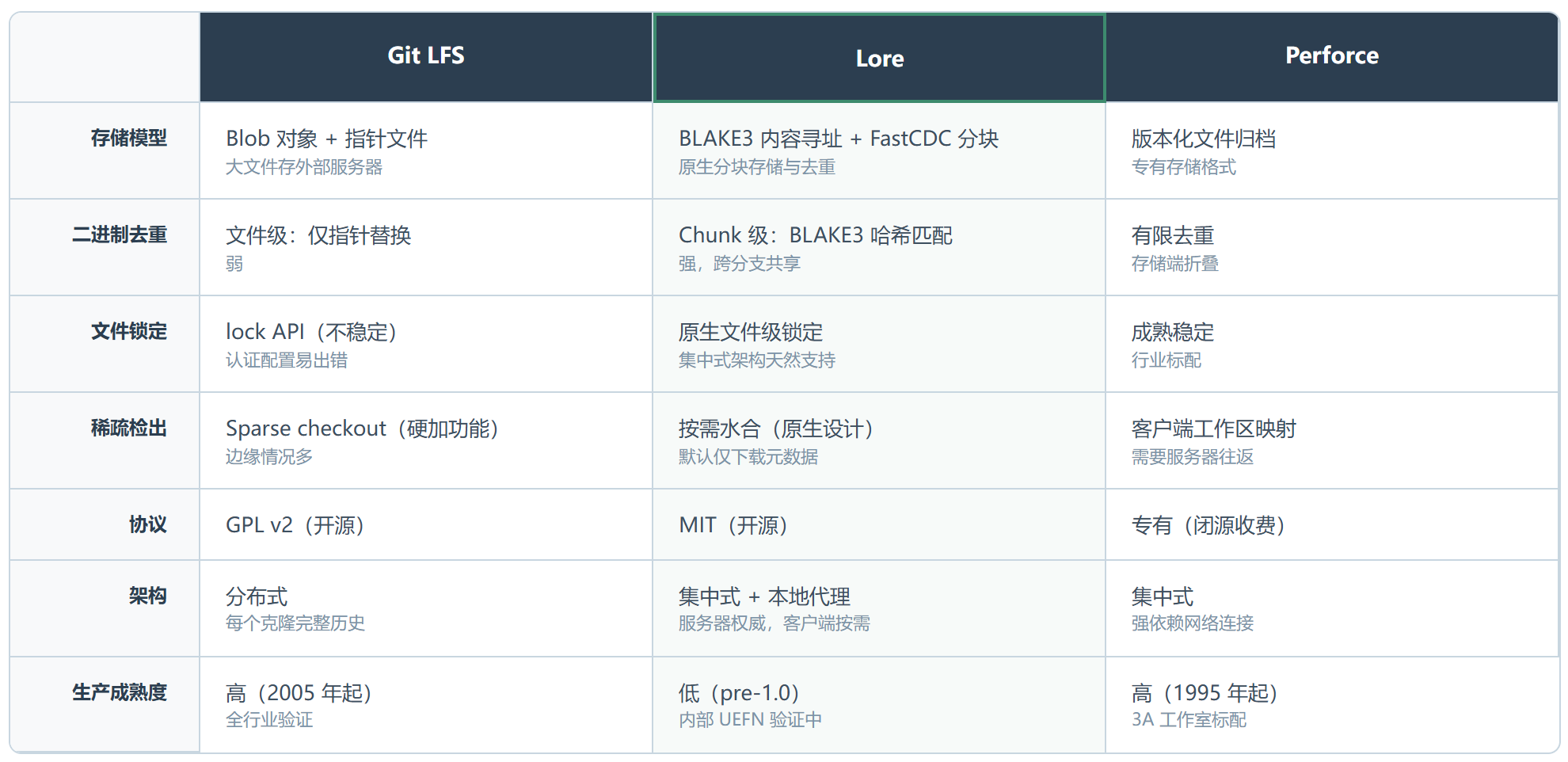Select the 版本化文件归档 cell
This screenshot has height=762, width=1568.
[1332, 150]
